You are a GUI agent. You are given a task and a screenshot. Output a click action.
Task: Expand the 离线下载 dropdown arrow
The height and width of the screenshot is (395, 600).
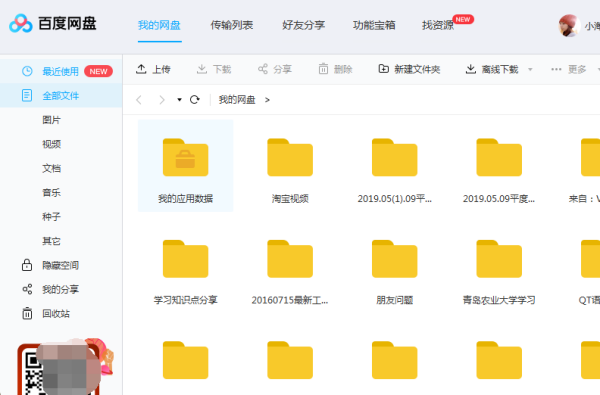(530, 70)
